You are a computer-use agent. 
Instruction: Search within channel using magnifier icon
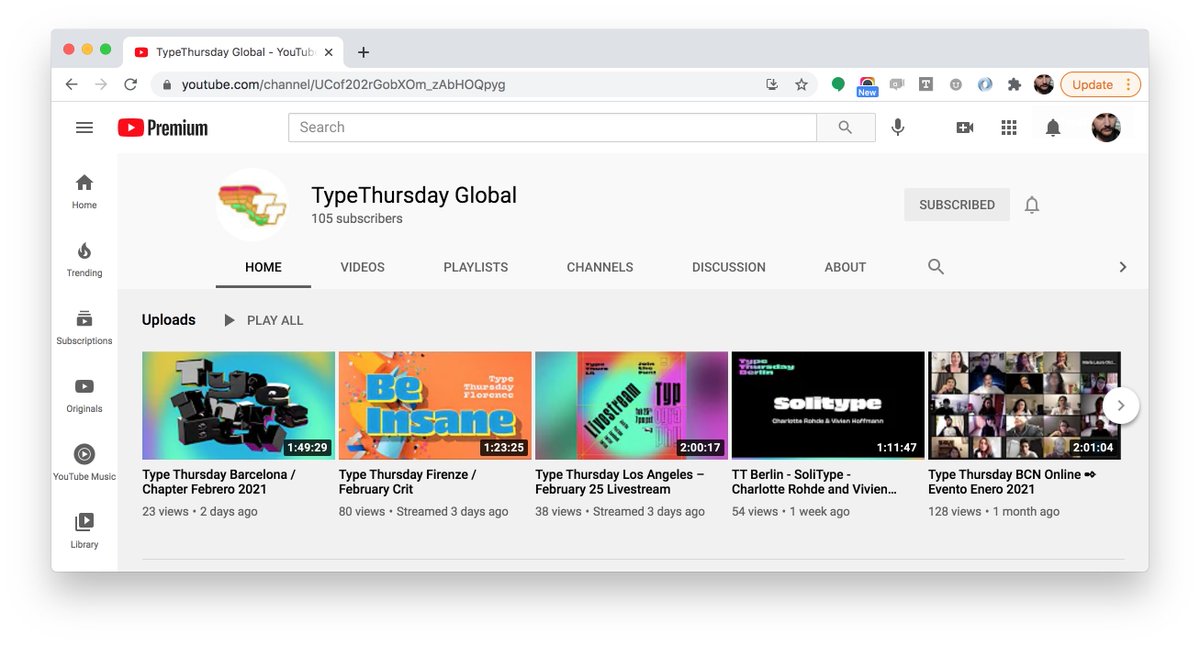(x=936, y=267)
